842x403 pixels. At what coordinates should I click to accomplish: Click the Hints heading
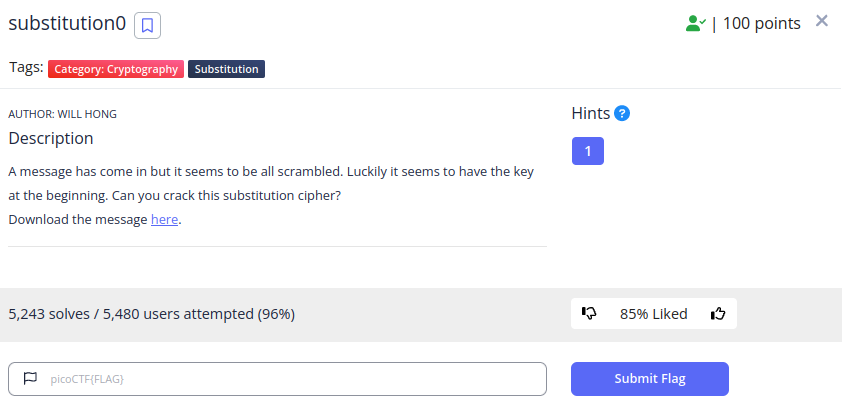tap(591, 113)
